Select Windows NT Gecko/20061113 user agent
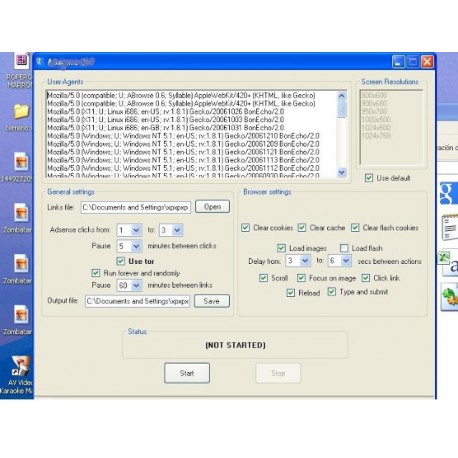 [x=183, y=160]
